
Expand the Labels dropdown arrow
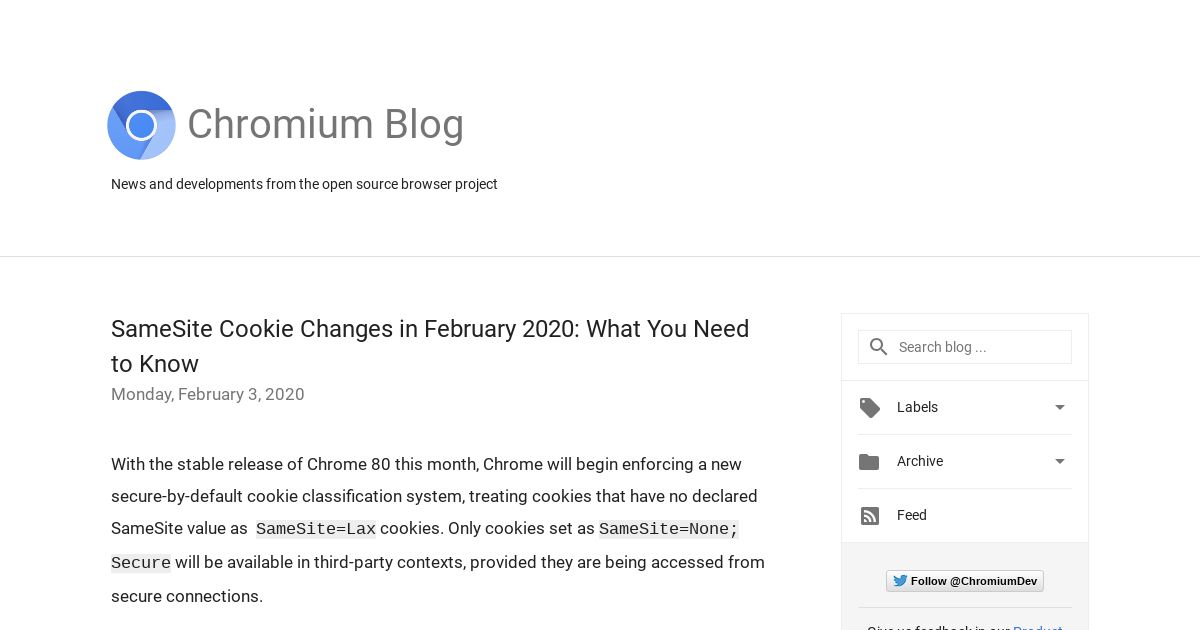[x=1060, y=407]
